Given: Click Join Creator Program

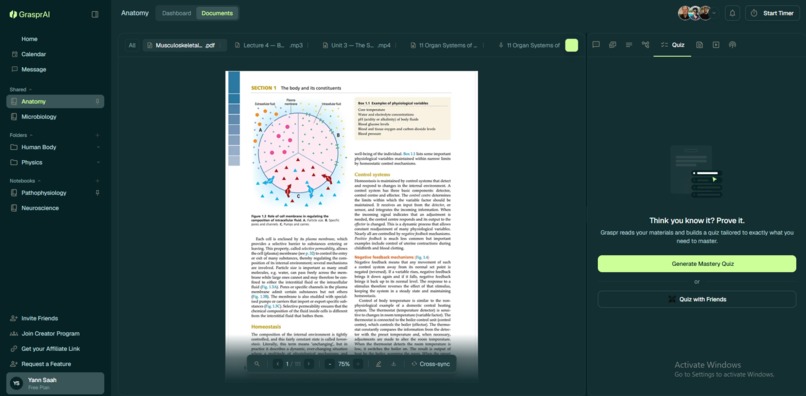Looking at the screenshot, I should tap(55, 334).
